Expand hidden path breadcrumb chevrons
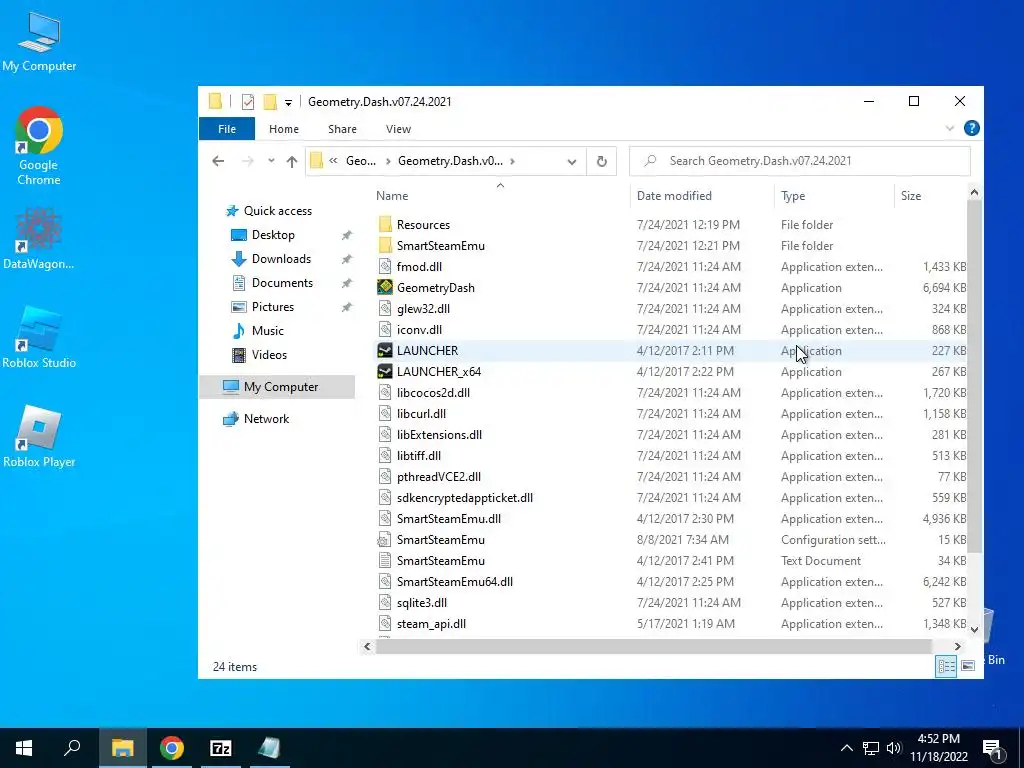Image resolution: width=1024 pixels, height=768 pixels. (333, 161)
